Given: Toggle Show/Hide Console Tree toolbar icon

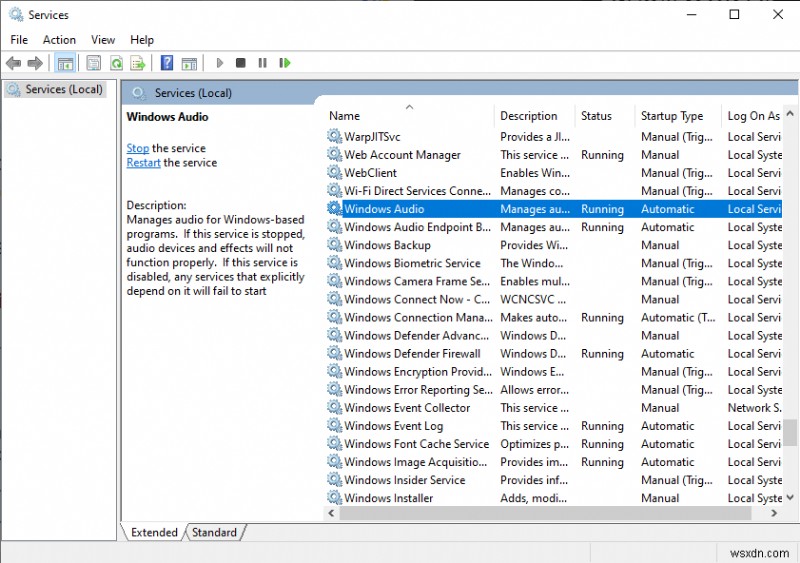Looking at the screenshot, I should coord(65,63).
